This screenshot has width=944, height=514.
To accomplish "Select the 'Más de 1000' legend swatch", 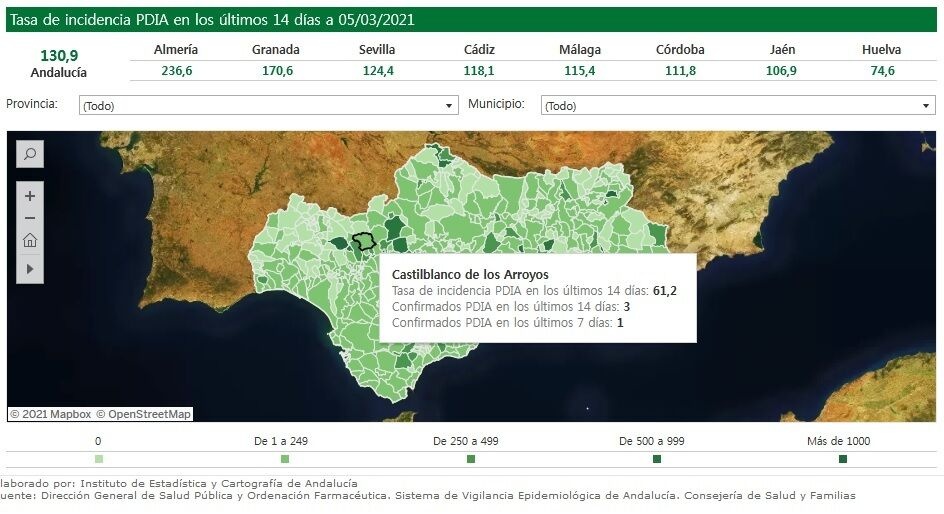I will (x=843, y=459).
